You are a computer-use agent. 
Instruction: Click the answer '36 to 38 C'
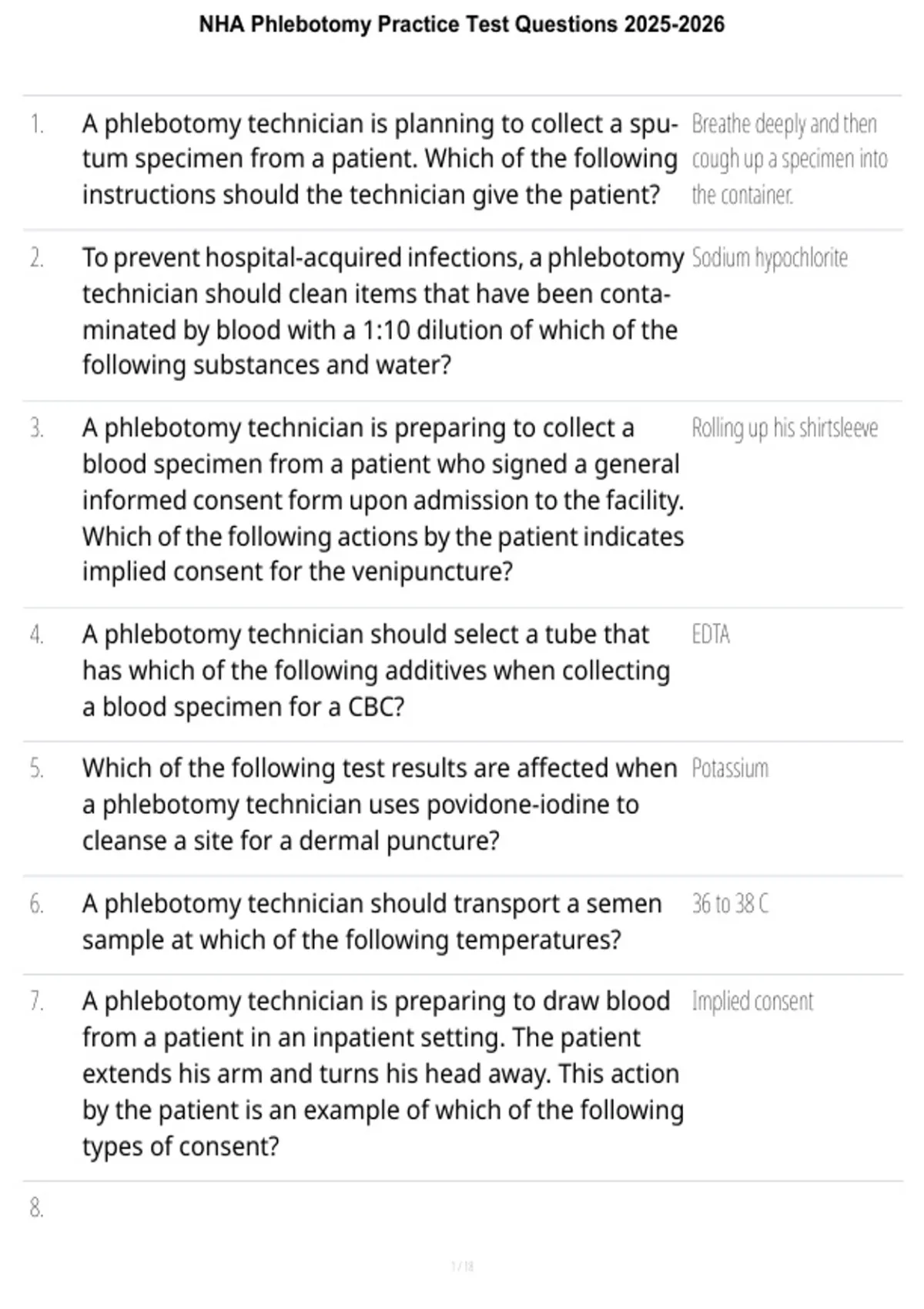pyautogui.click(x=730, y=903)
